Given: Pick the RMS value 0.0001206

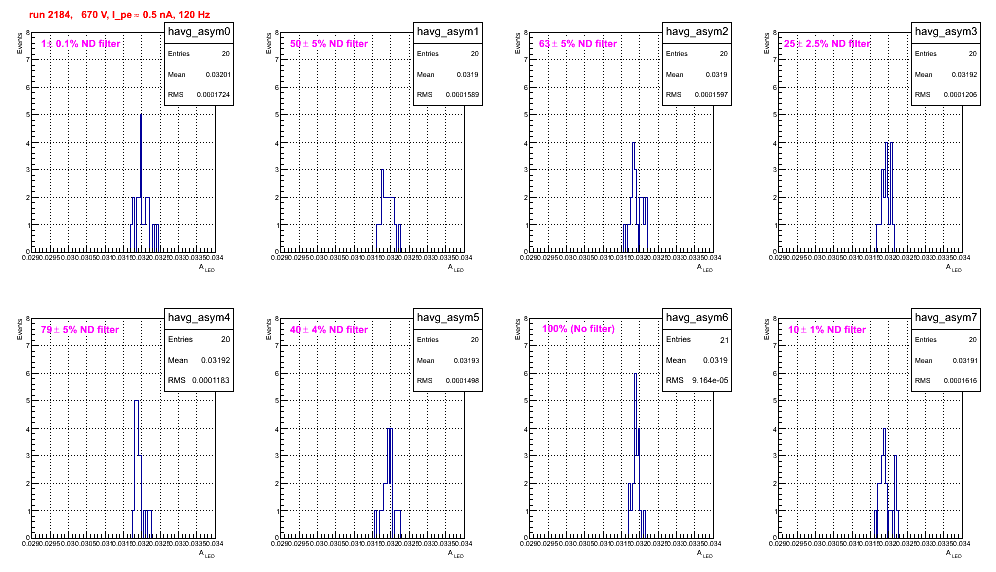Looking at the screenshot, I should tap(960, 95).
